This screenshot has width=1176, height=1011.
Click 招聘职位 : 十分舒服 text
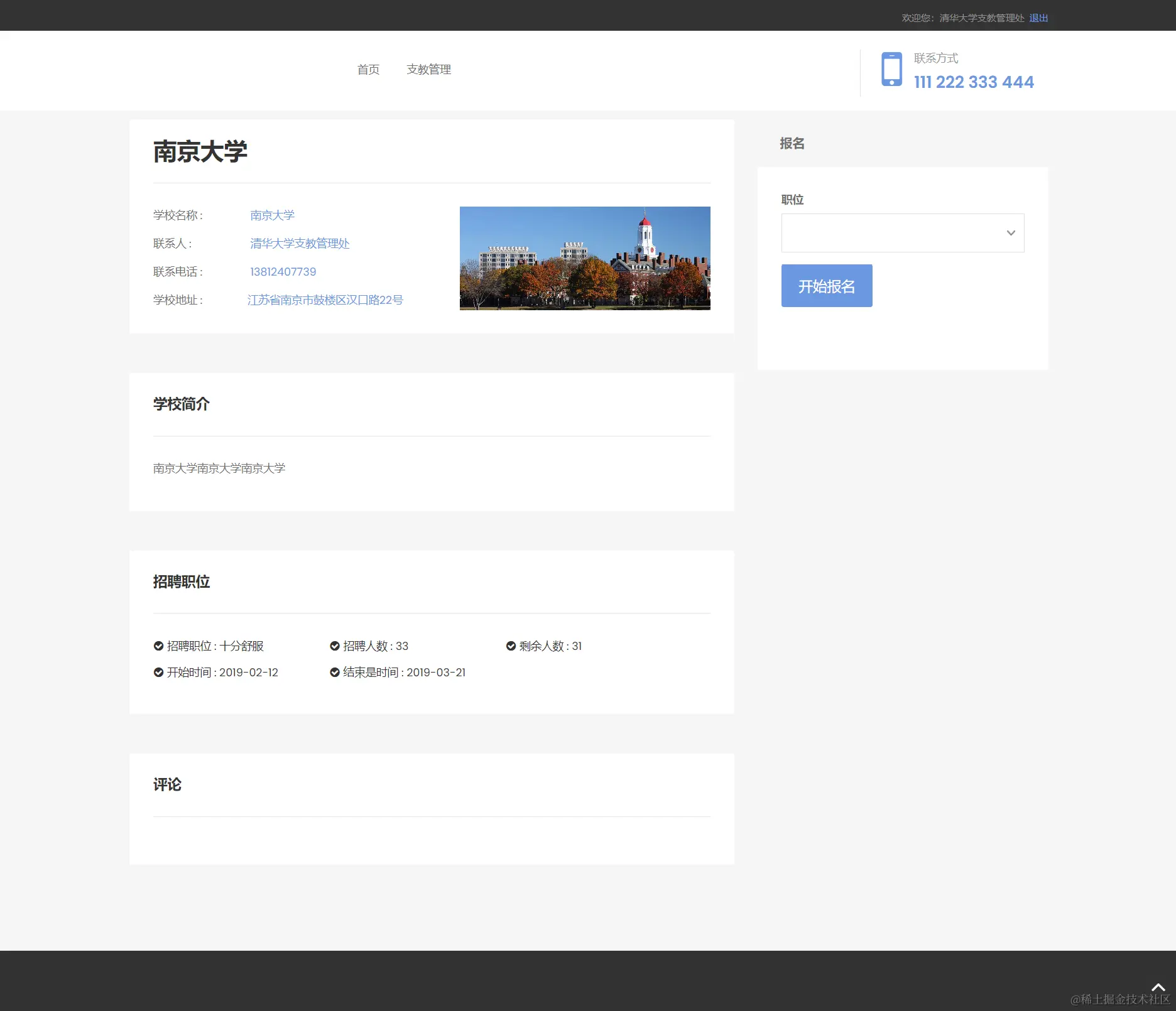tap(215, 646)
